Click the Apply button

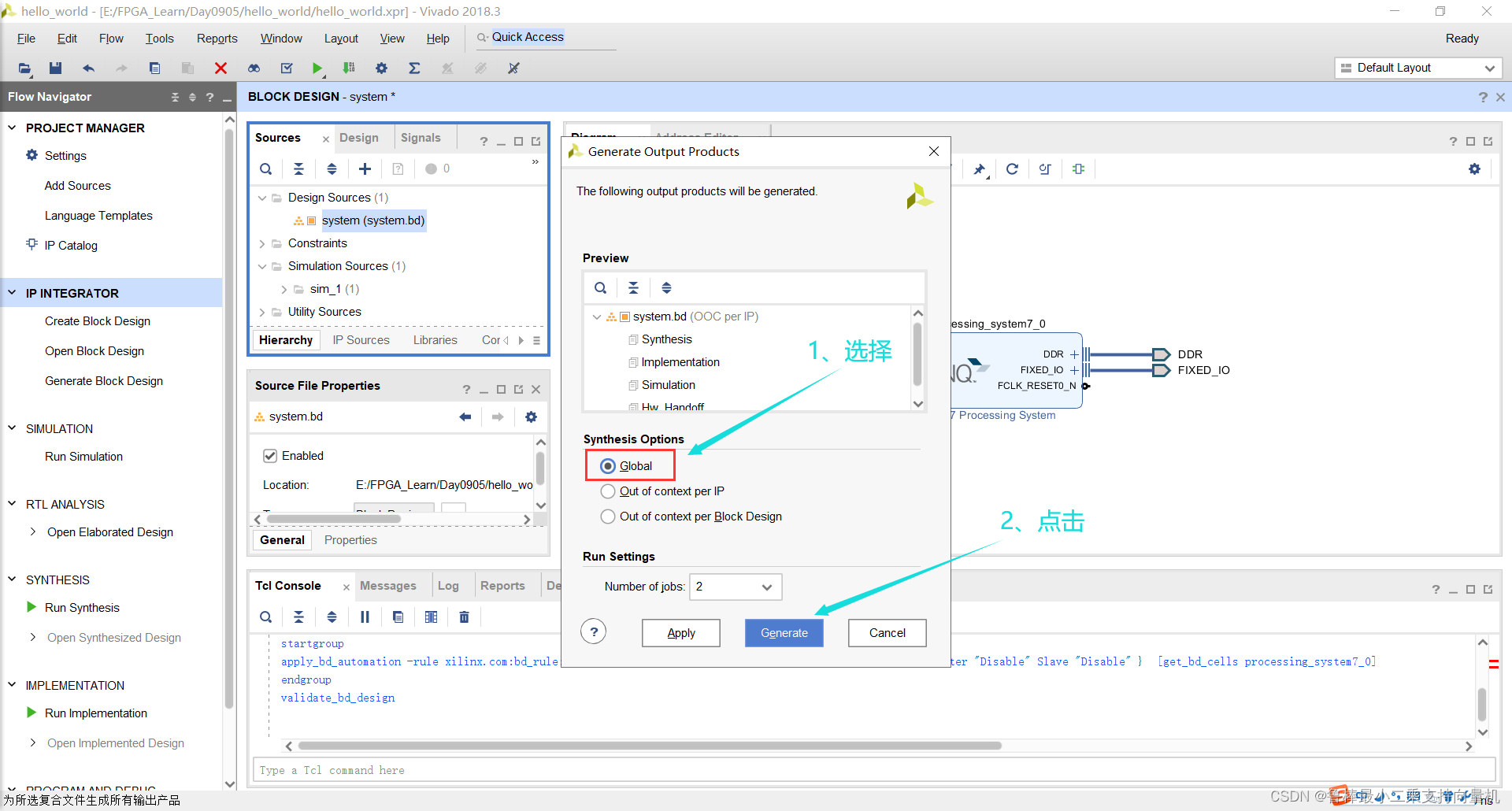(x=681, y=633)
